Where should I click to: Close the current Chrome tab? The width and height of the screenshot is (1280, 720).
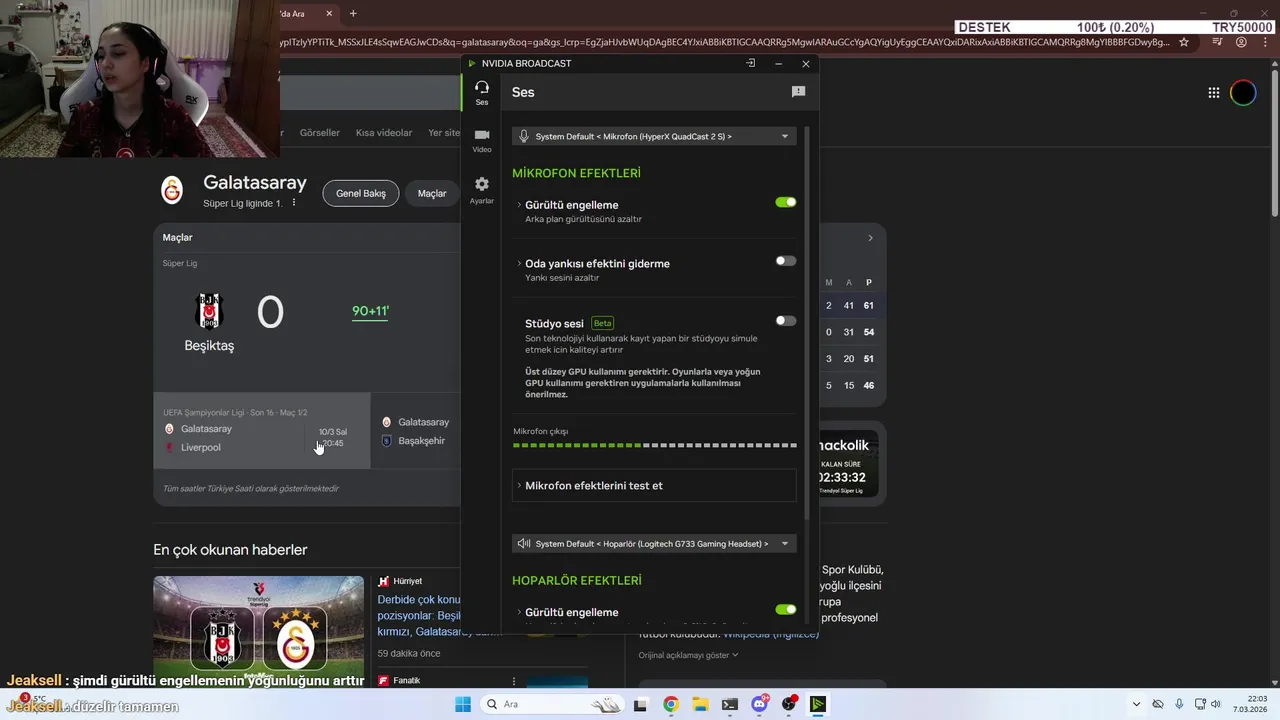click(329, 13)
